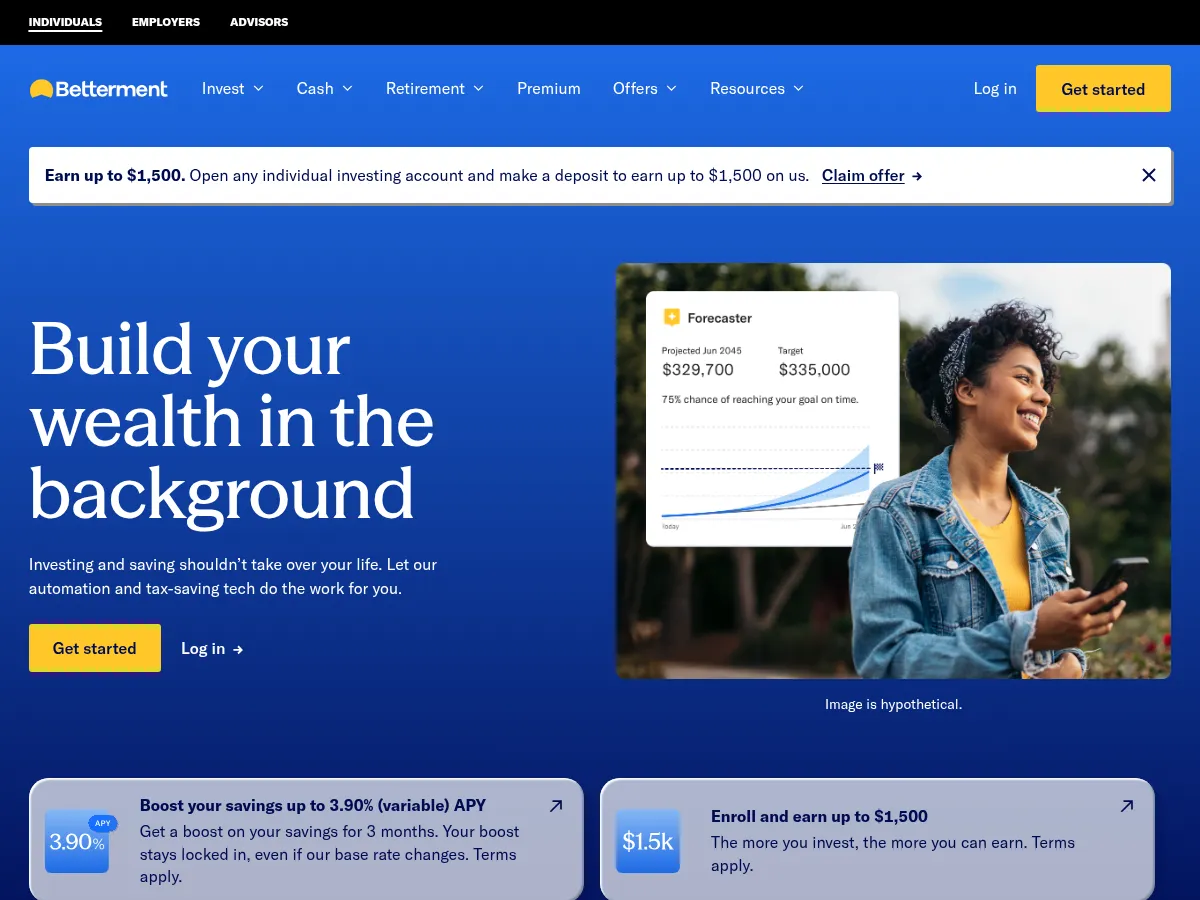Open the savings boost card arrow
Screen dimensions: 1200x900
(x=556, y=805)
